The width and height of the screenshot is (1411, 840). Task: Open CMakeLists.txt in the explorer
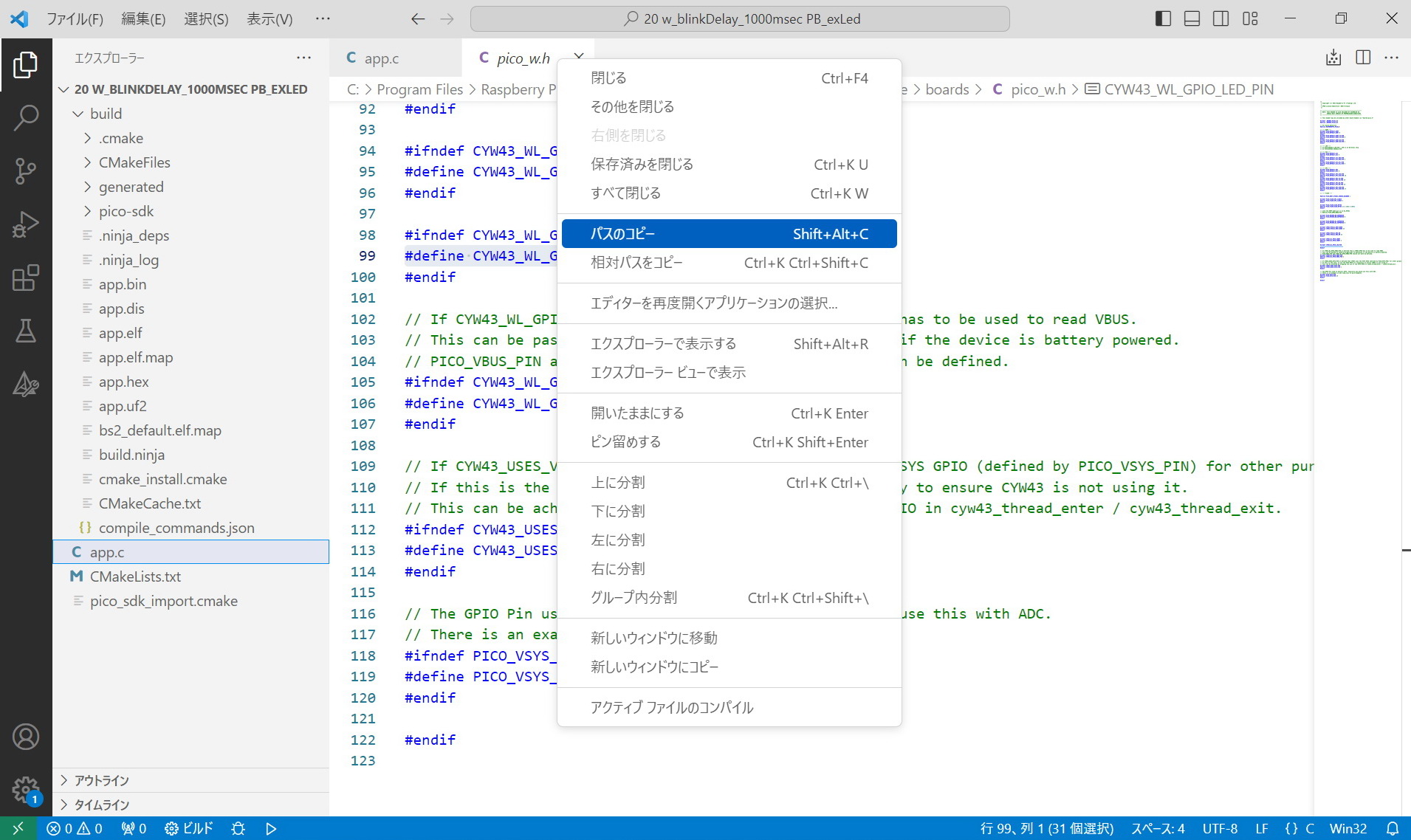pyautogui.click(x=135, y=576)
